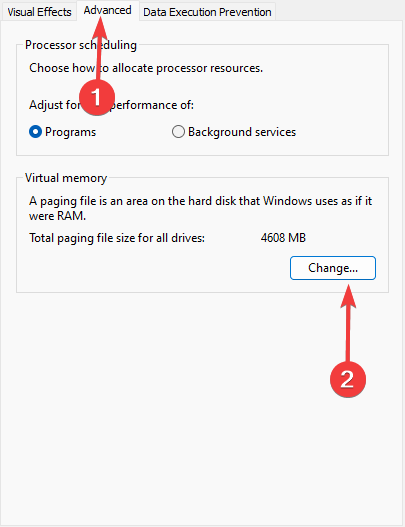Click the red arrowhead pointing at Change button
The width and height of the screenshot is (405, 527).
348,296
